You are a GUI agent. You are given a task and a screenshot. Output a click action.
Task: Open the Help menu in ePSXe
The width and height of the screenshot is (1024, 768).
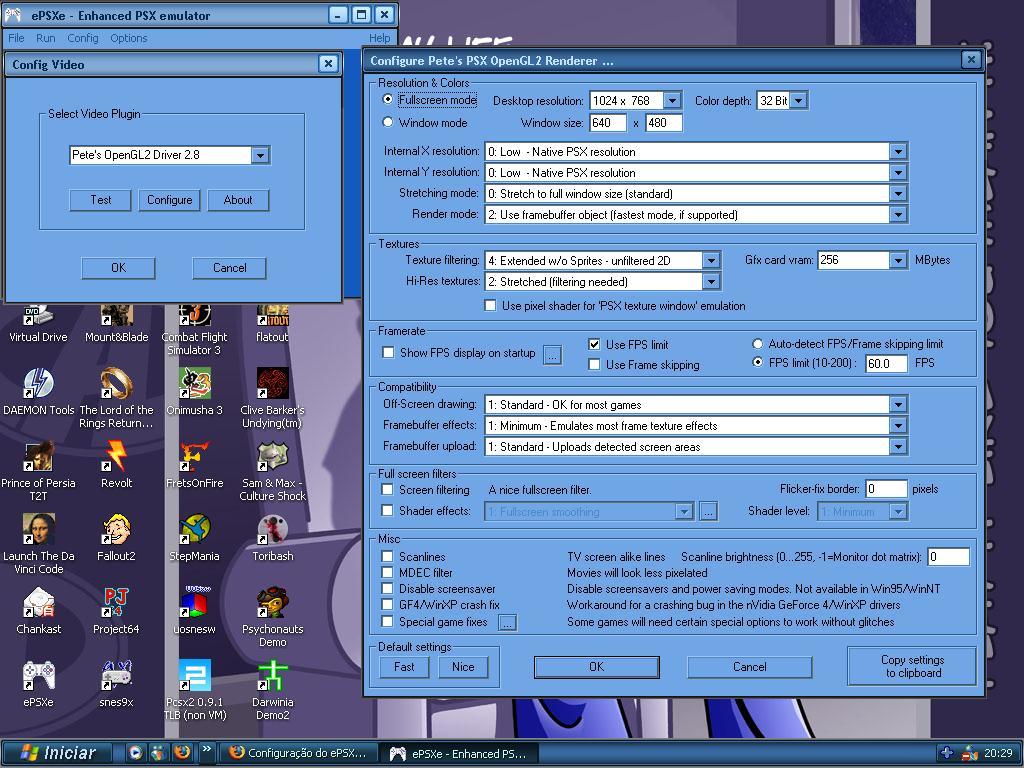coord(379,38)
